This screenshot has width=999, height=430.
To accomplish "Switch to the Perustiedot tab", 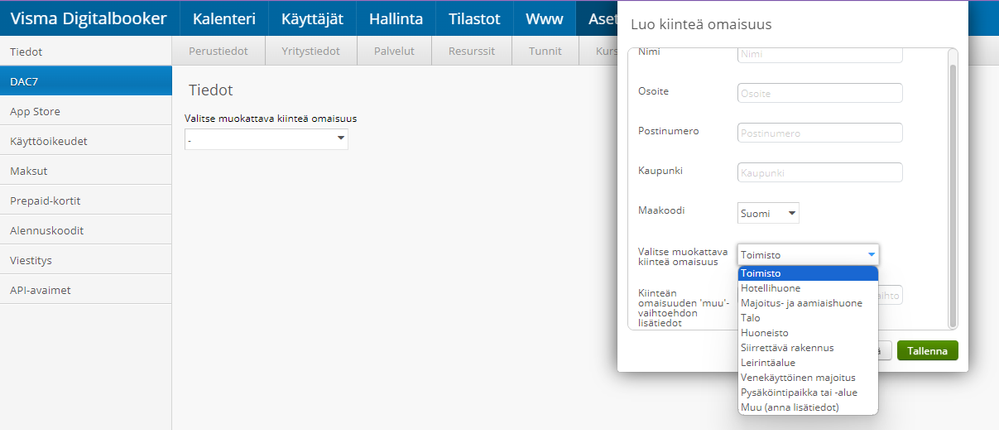I will [218, 51].
